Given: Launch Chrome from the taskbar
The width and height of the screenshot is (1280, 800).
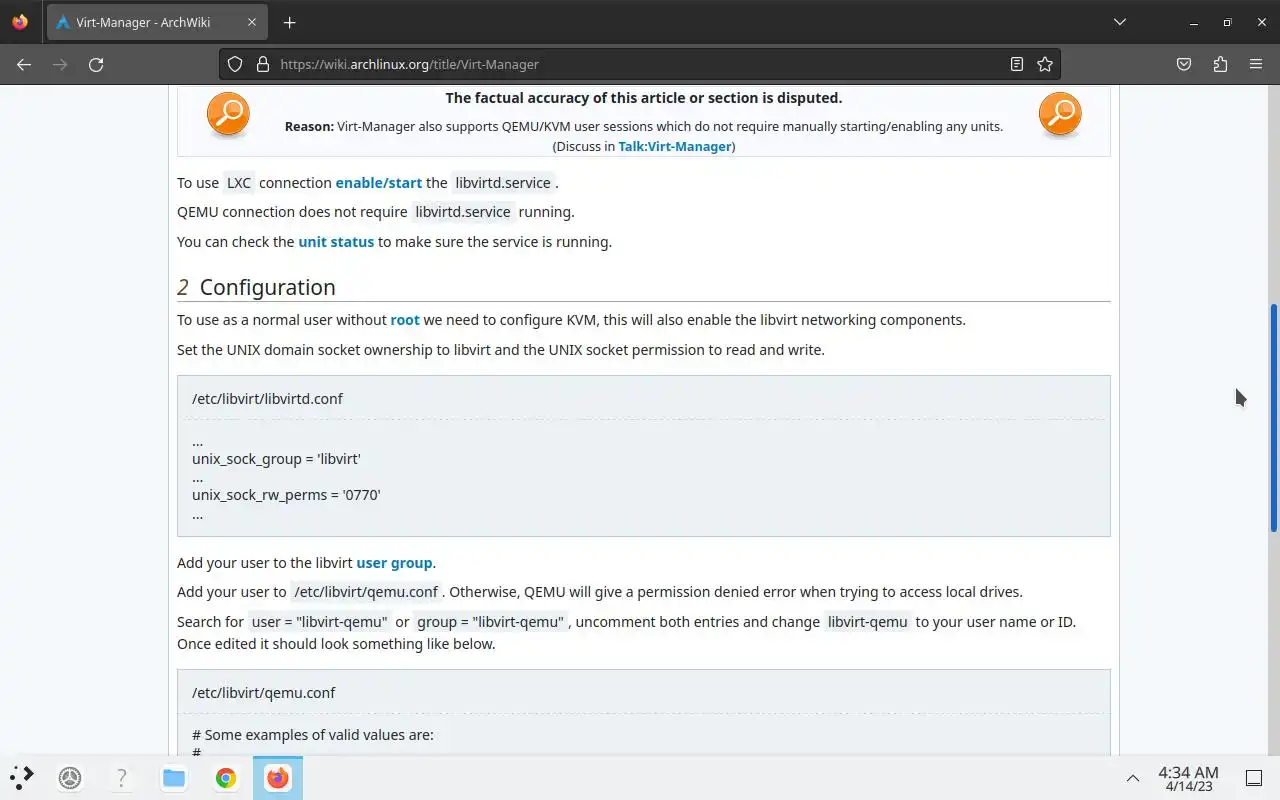Looking at the screenshot, I should pos(226,777).
